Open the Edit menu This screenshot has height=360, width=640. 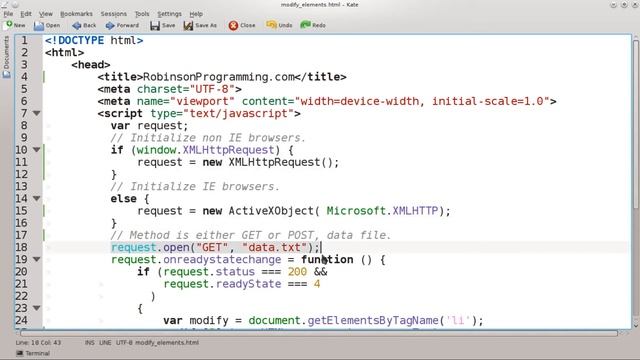coord(26,14)
